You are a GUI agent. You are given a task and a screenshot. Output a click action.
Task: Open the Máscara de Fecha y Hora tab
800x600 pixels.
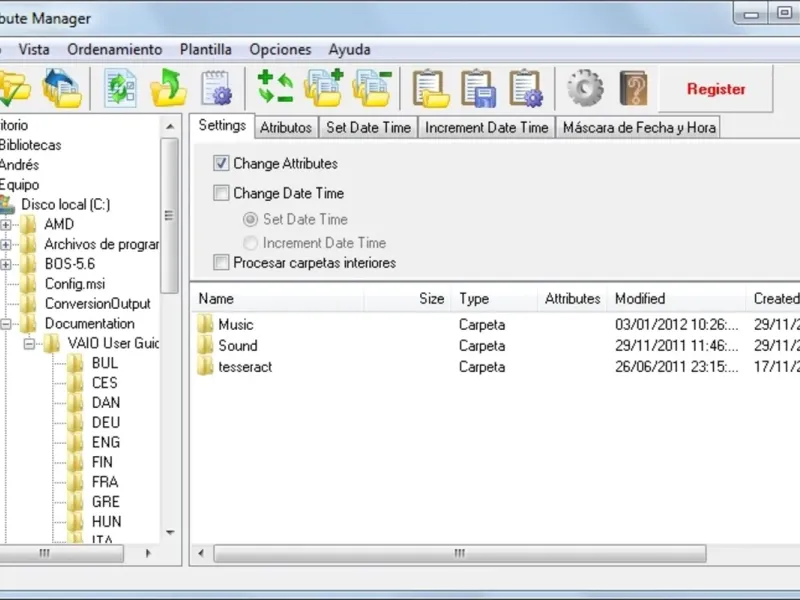(639, 127)
